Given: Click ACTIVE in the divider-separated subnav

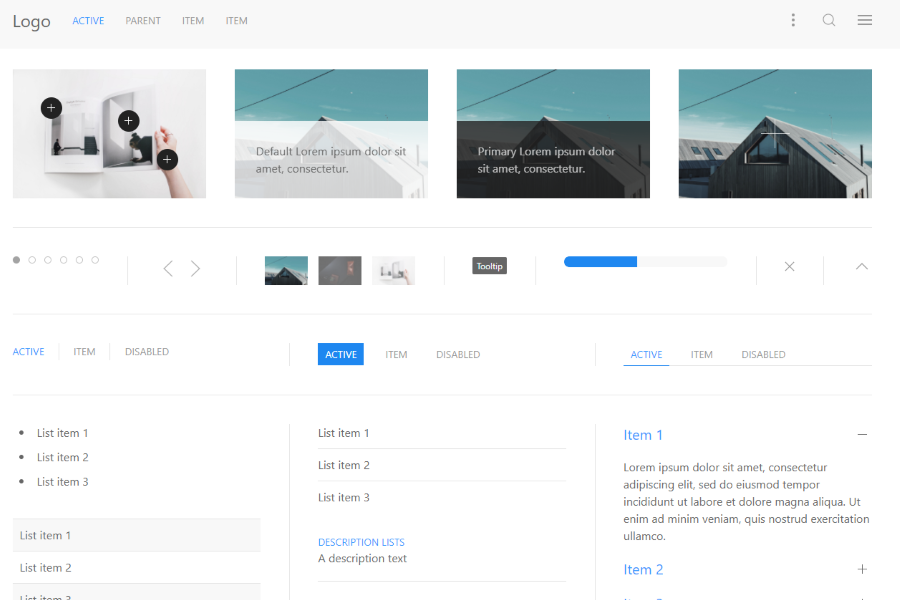Looking at the screenshot, I should coord(29,351).
